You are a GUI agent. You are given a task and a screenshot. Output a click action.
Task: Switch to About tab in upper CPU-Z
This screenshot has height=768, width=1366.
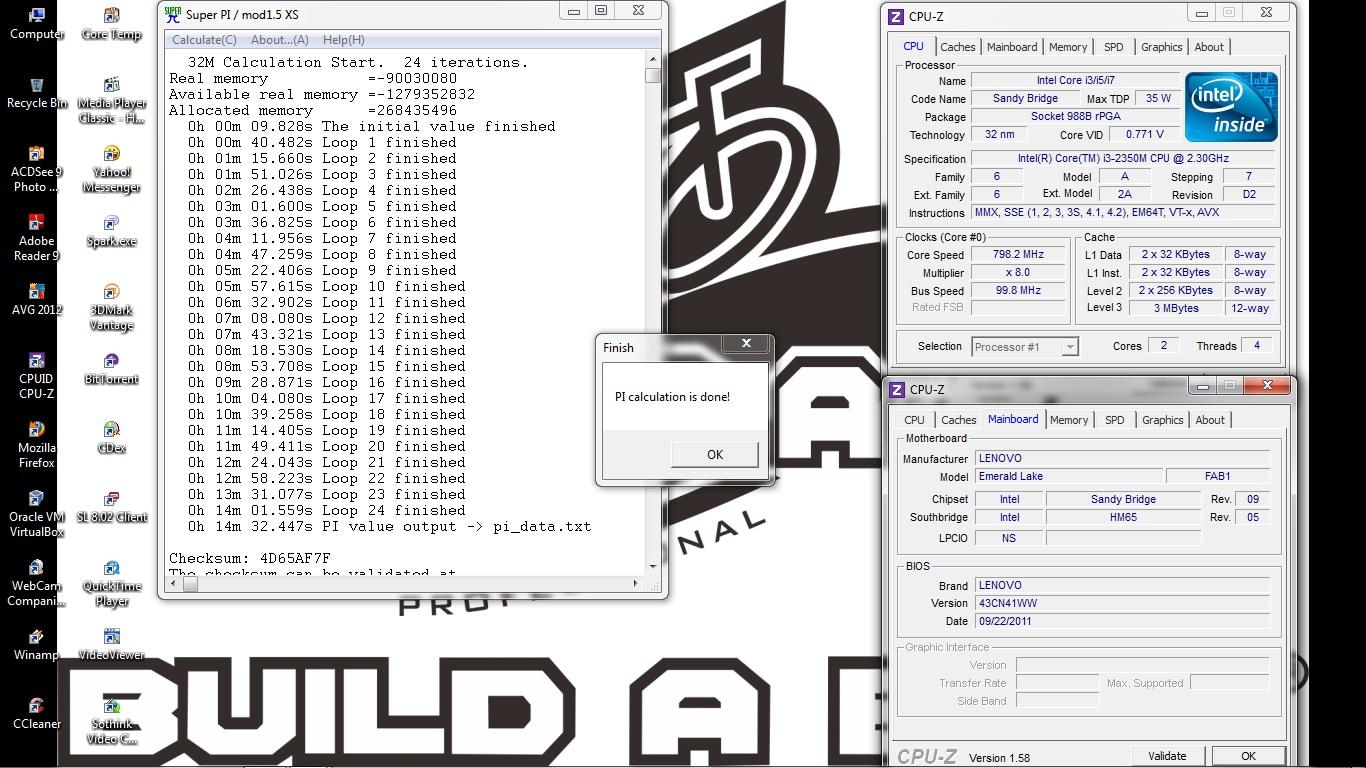[x=1209, y=47]
